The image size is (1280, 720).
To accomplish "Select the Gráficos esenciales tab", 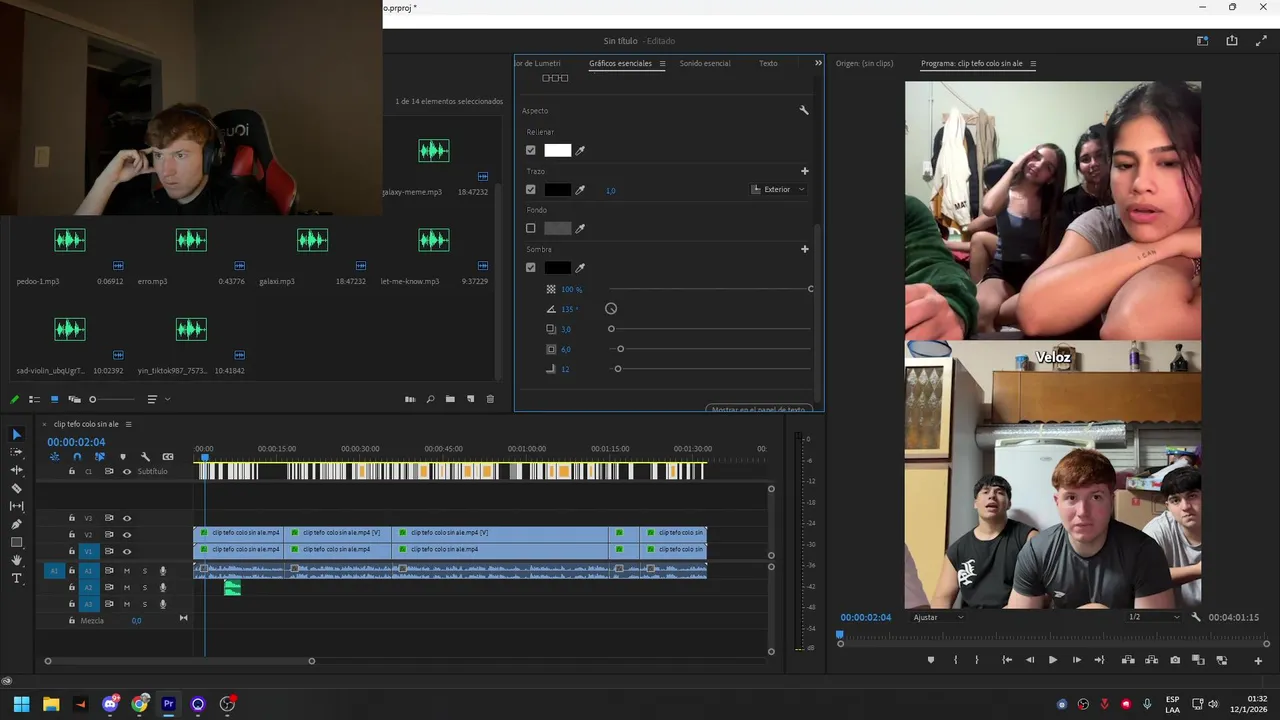I will [x=620, y=63].
